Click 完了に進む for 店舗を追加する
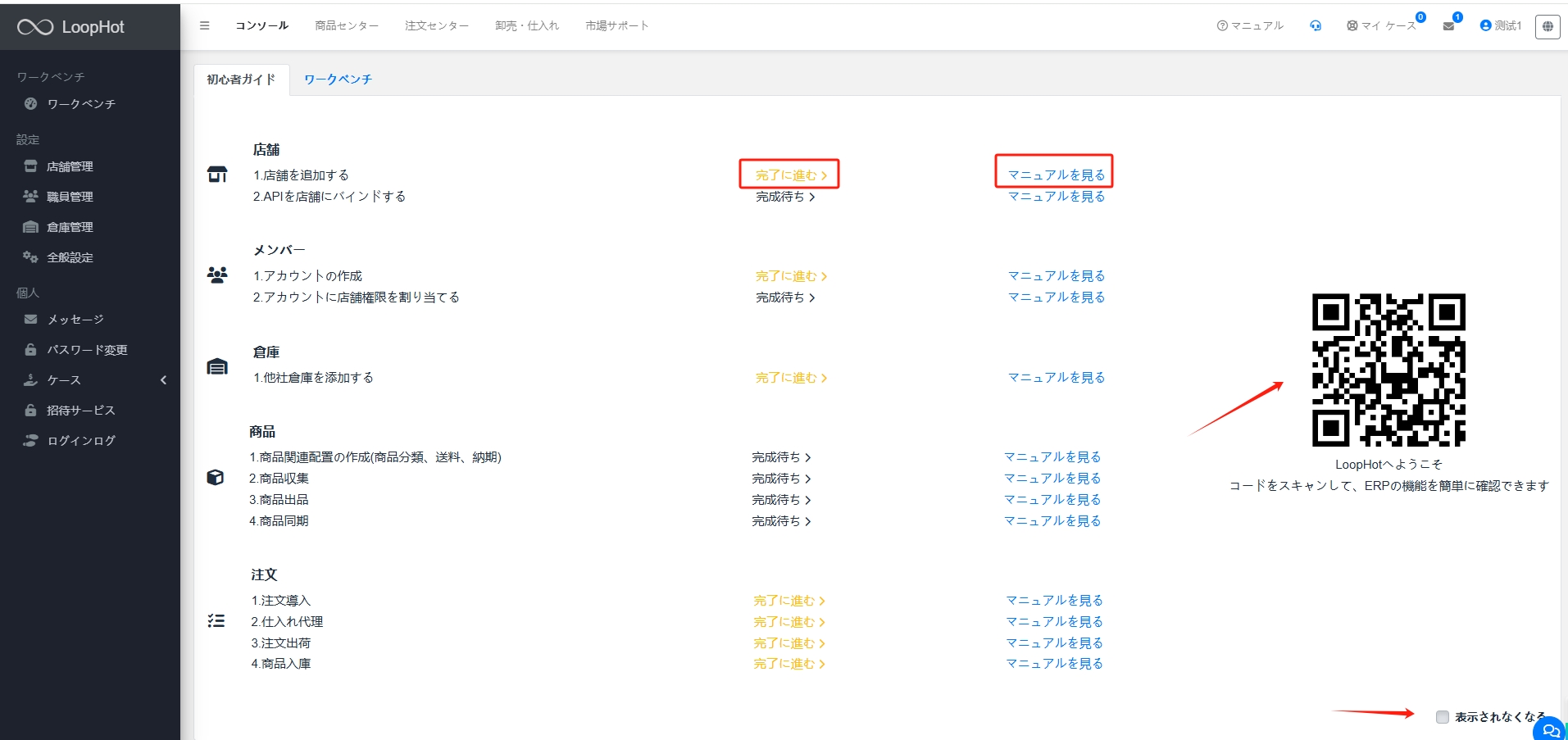1568x740 pixels. (x=791, y=175)
